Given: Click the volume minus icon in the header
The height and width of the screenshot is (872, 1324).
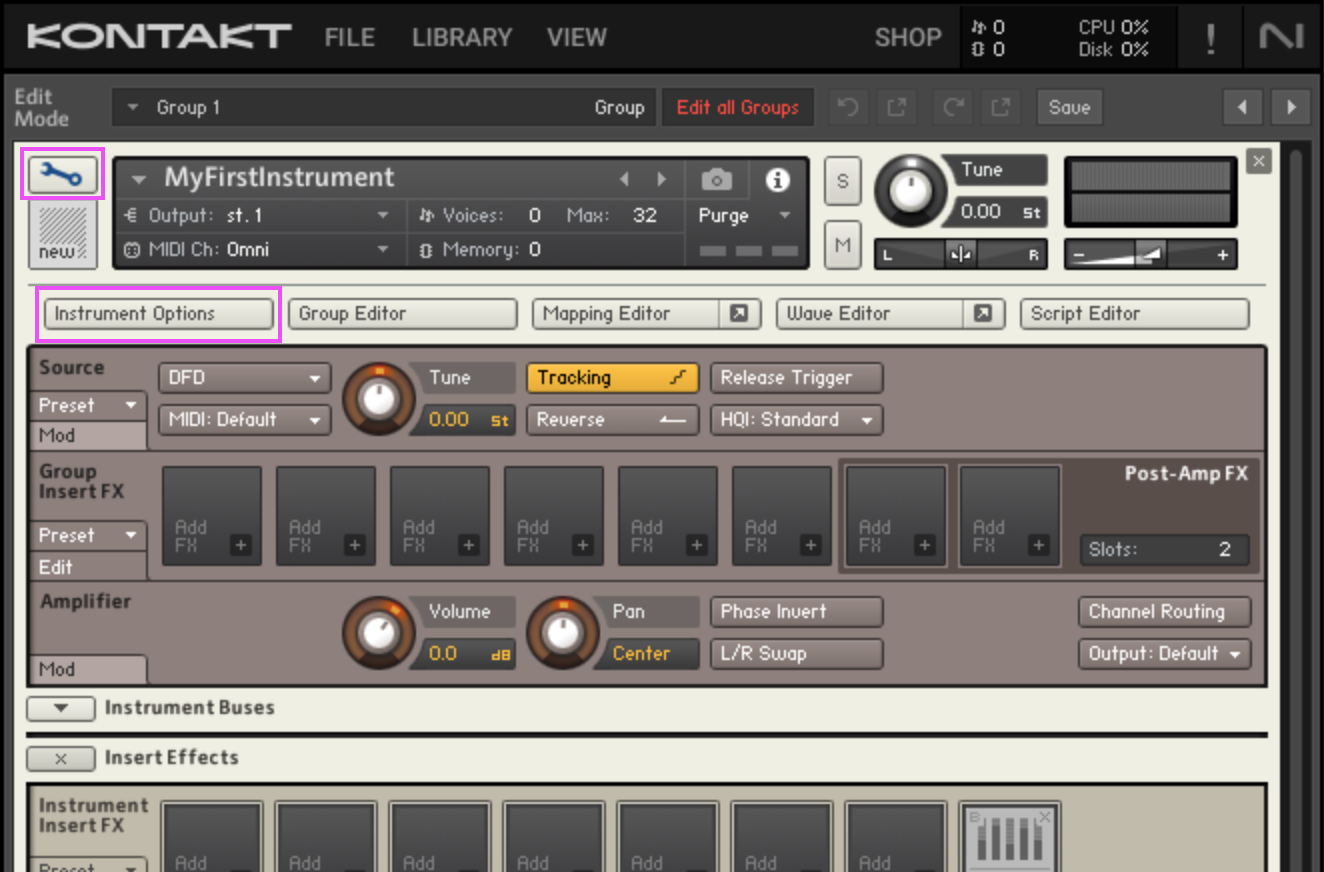Looking at the screenshot, I should 1079,256.
